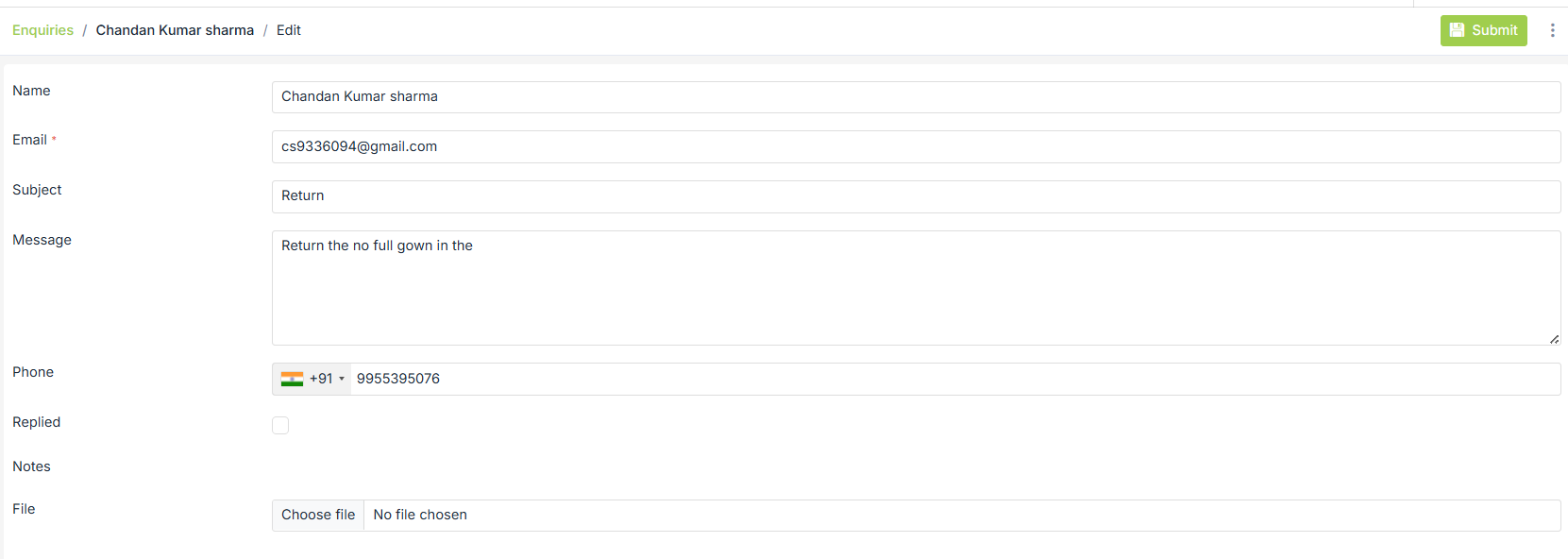Select the Subject field containing Return
The image size is (1568, 559).
(x=916, y=195)
